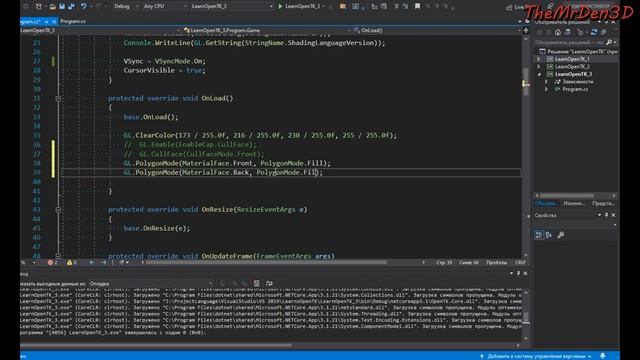Open file using the toolbar folder icon
This screenshot has width=640, height=360.
[53, 7]
